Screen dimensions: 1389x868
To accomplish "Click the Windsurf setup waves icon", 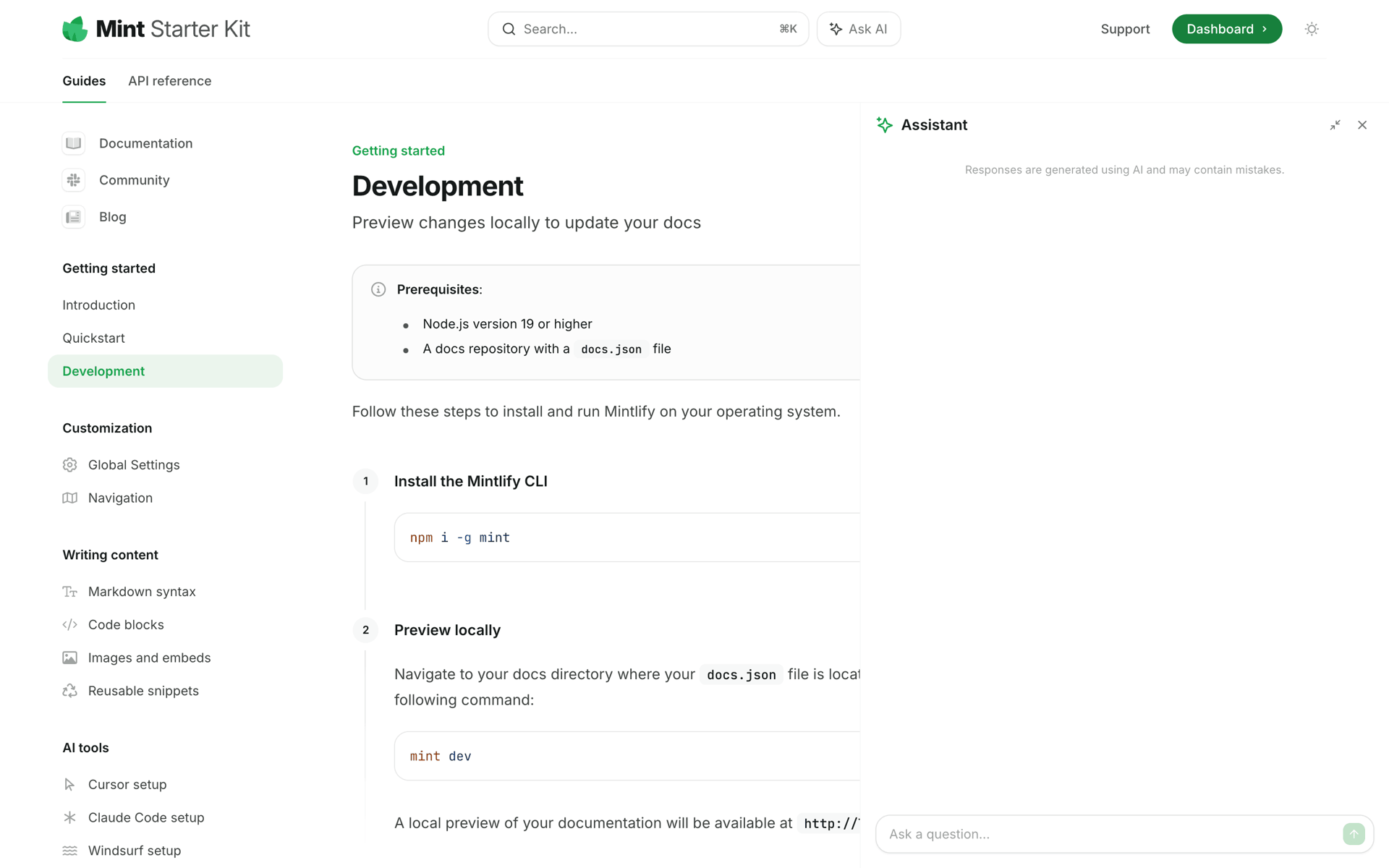I will tap(69, 851).
